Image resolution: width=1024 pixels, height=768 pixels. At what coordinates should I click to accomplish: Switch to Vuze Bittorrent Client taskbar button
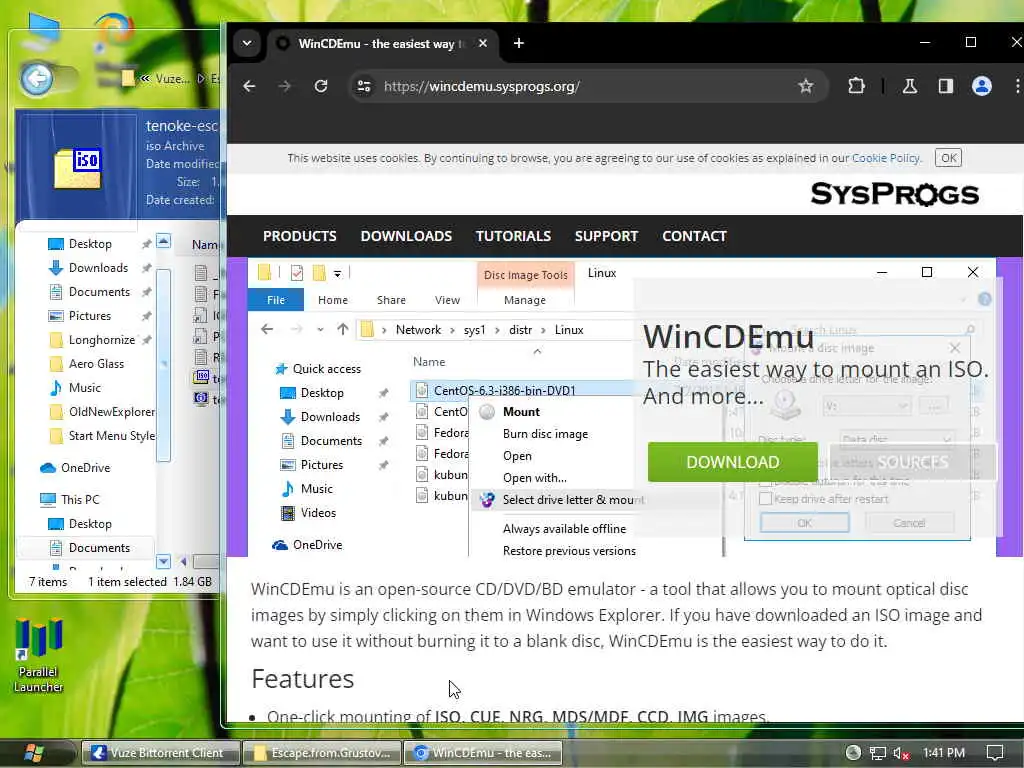pos(159,753)
